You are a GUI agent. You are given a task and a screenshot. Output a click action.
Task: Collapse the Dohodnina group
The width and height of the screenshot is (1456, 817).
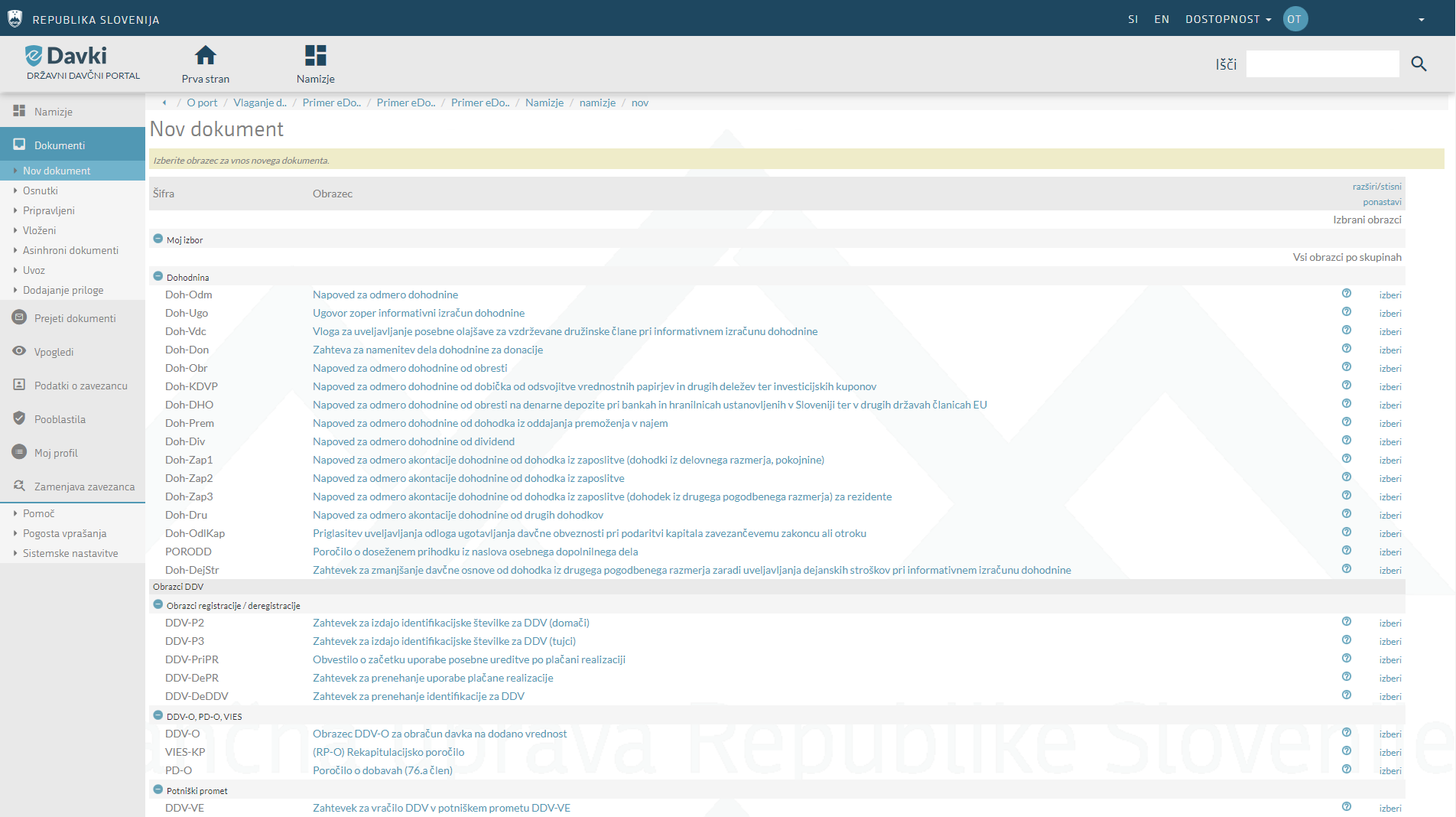coord(158,276)
